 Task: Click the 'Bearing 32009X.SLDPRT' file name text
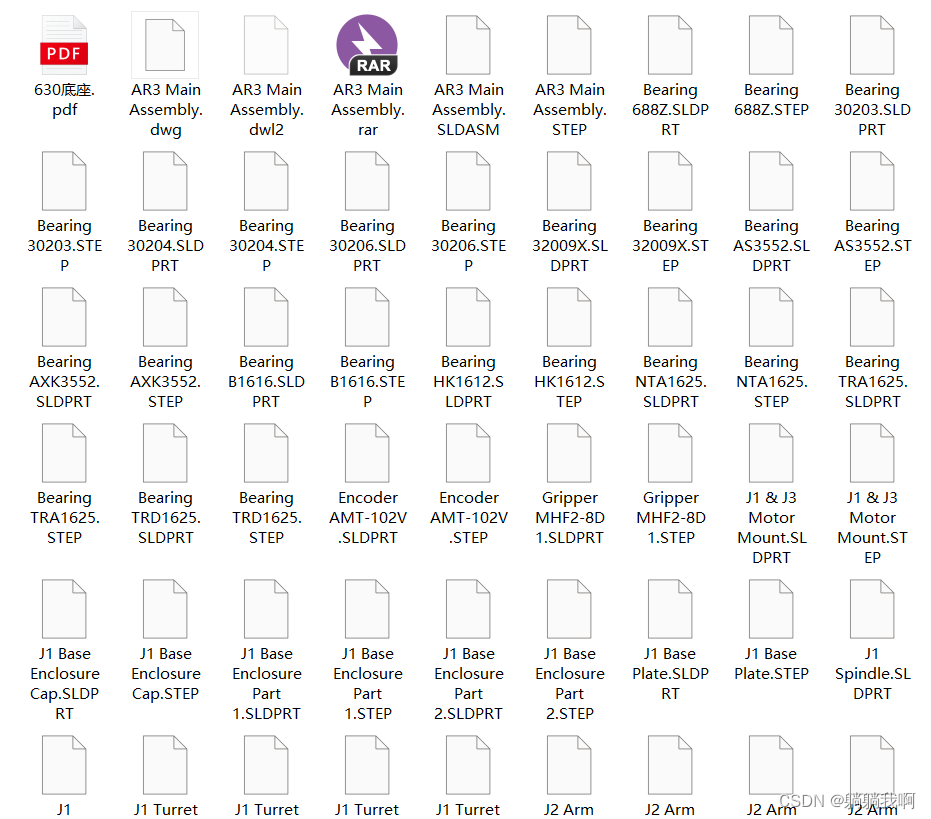click(x=569, y=246)
